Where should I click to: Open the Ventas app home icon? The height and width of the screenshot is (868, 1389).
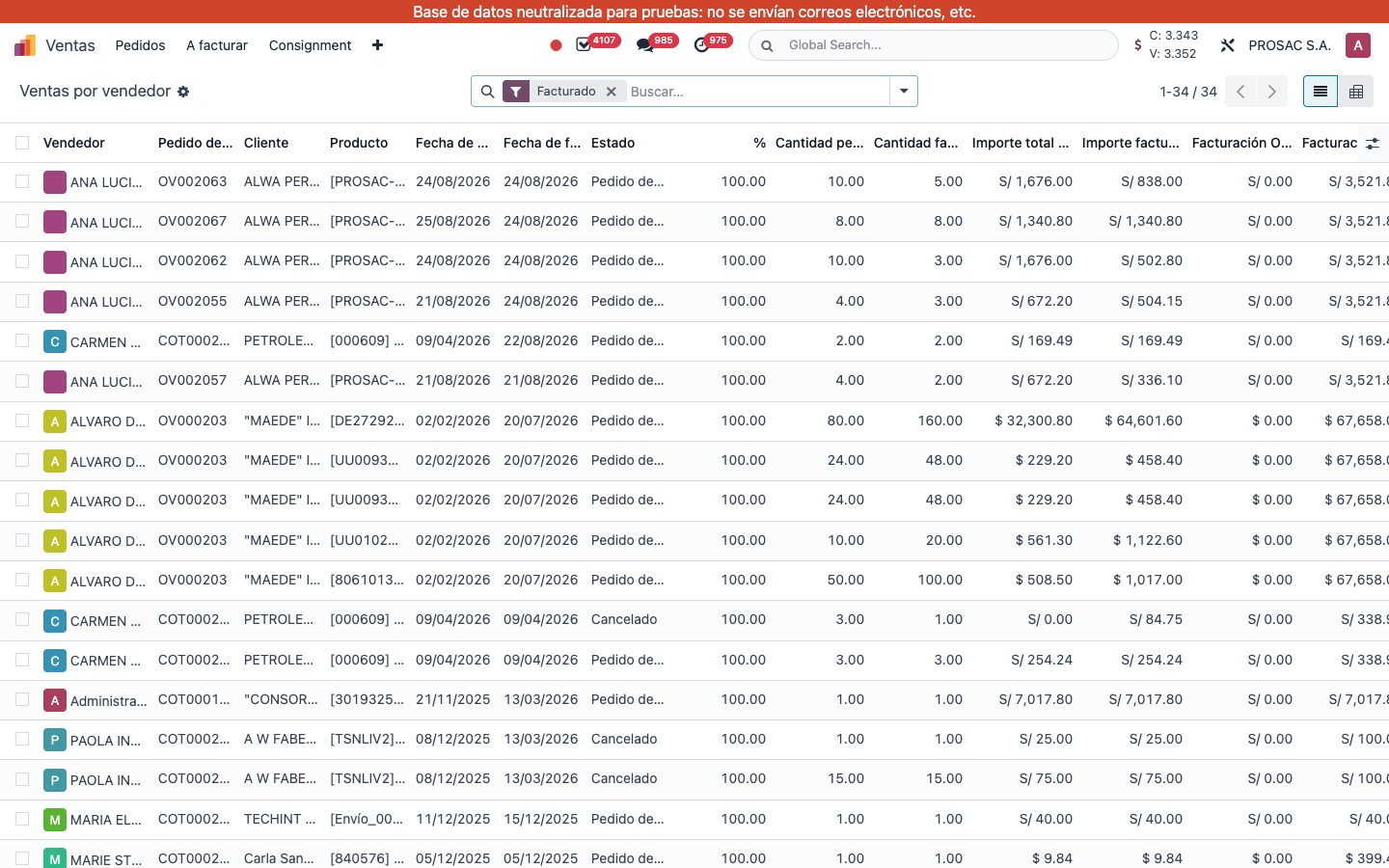click(x=25, y=45)
